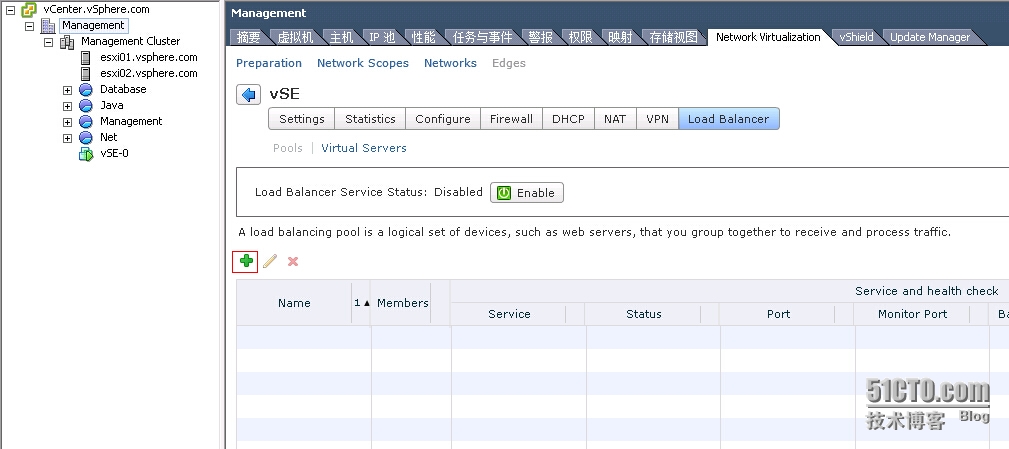The image size is (1009, 449).
Task: Open the 警报 tab
Action: click(541, 37)
